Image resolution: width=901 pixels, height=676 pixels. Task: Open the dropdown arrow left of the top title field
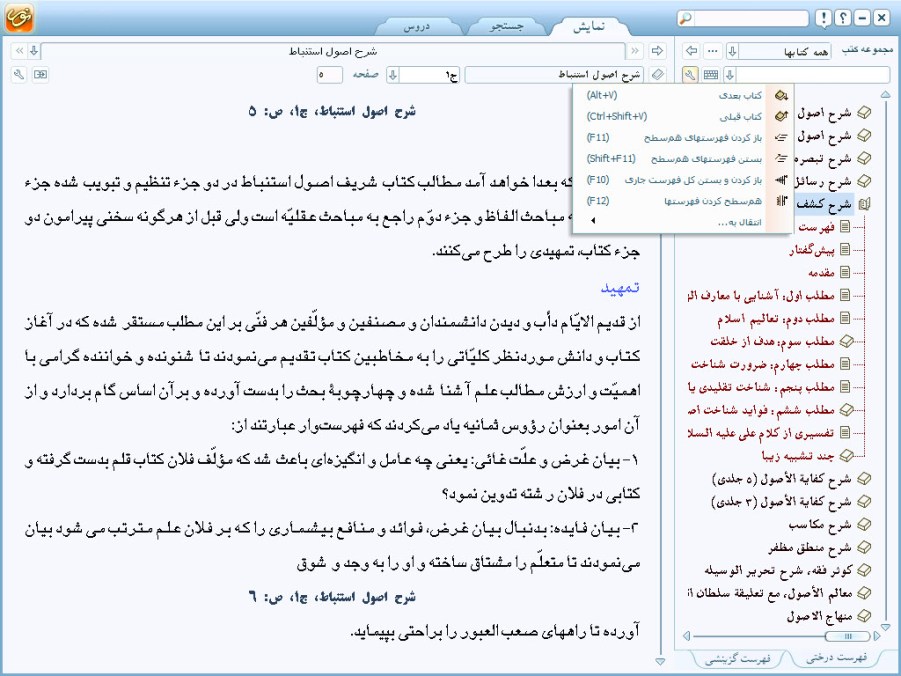click(x=34, y=51)
